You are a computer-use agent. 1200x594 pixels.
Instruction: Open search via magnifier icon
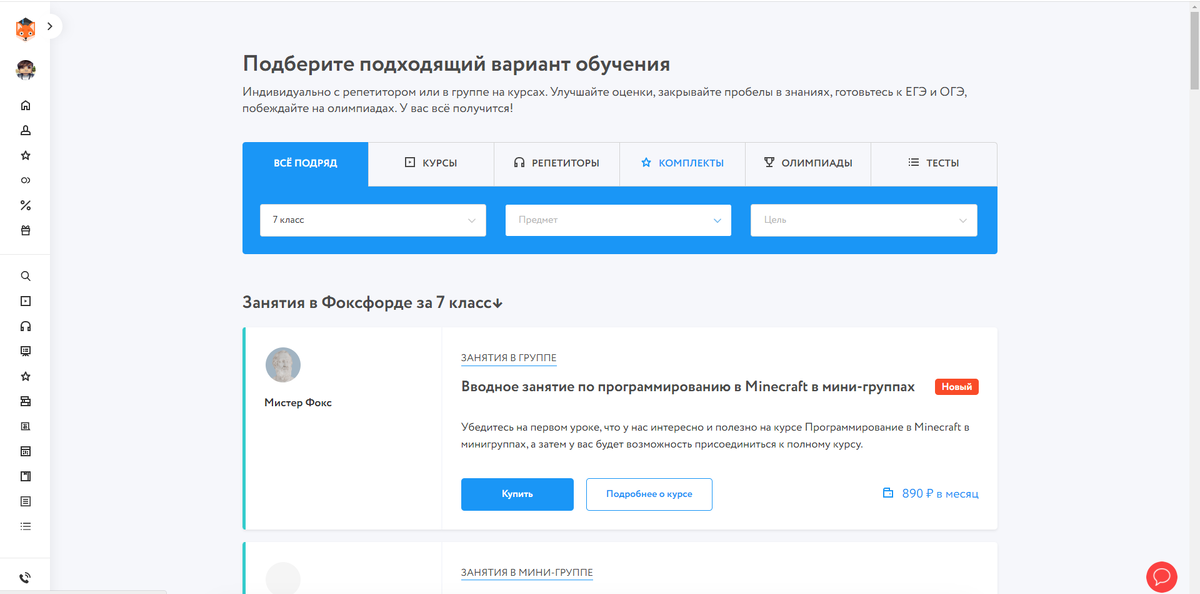pyautogui.click(x=26, y=276)
